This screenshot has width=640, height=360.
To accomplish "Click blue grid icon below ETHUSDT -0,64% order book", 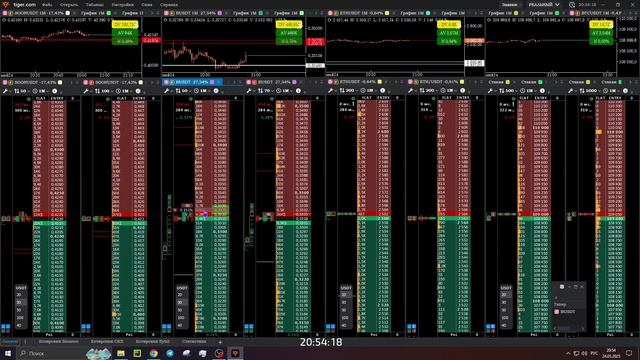I will pyautogui.click(x=331, y=327).
